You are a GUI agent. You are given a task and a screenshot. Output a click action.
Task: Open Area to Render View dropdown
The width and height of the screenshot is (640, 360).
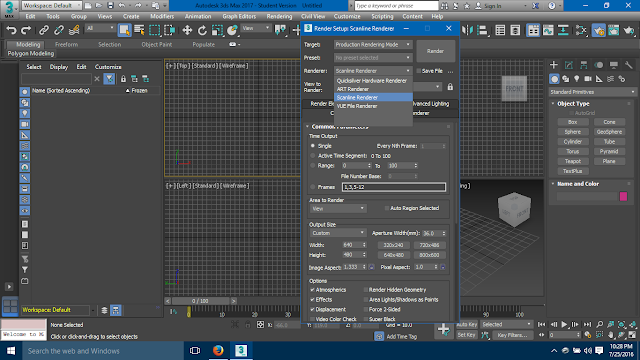click(338, 209)
